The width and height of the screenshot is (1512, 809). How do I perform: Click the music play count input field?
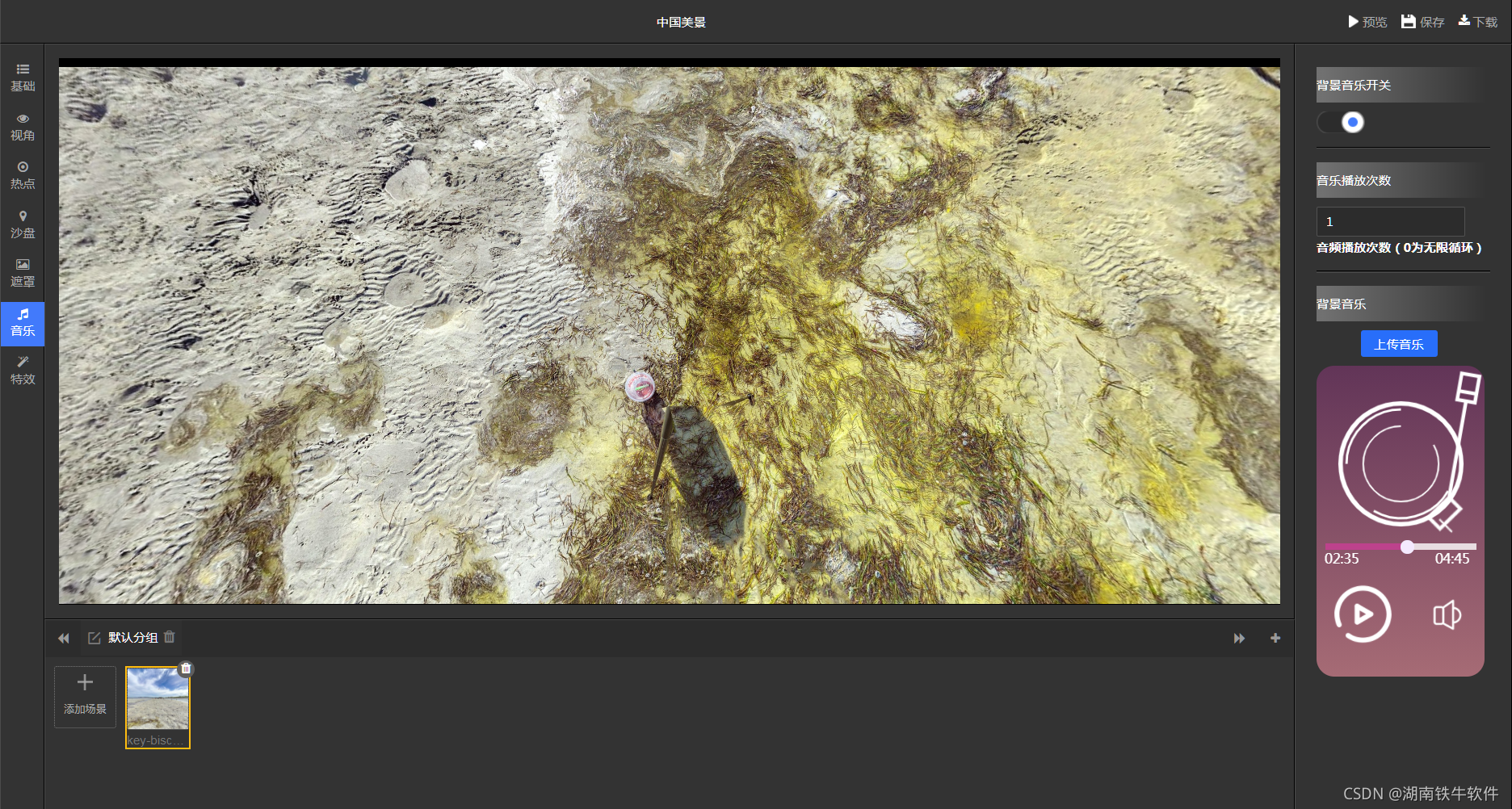point(1390,221)
